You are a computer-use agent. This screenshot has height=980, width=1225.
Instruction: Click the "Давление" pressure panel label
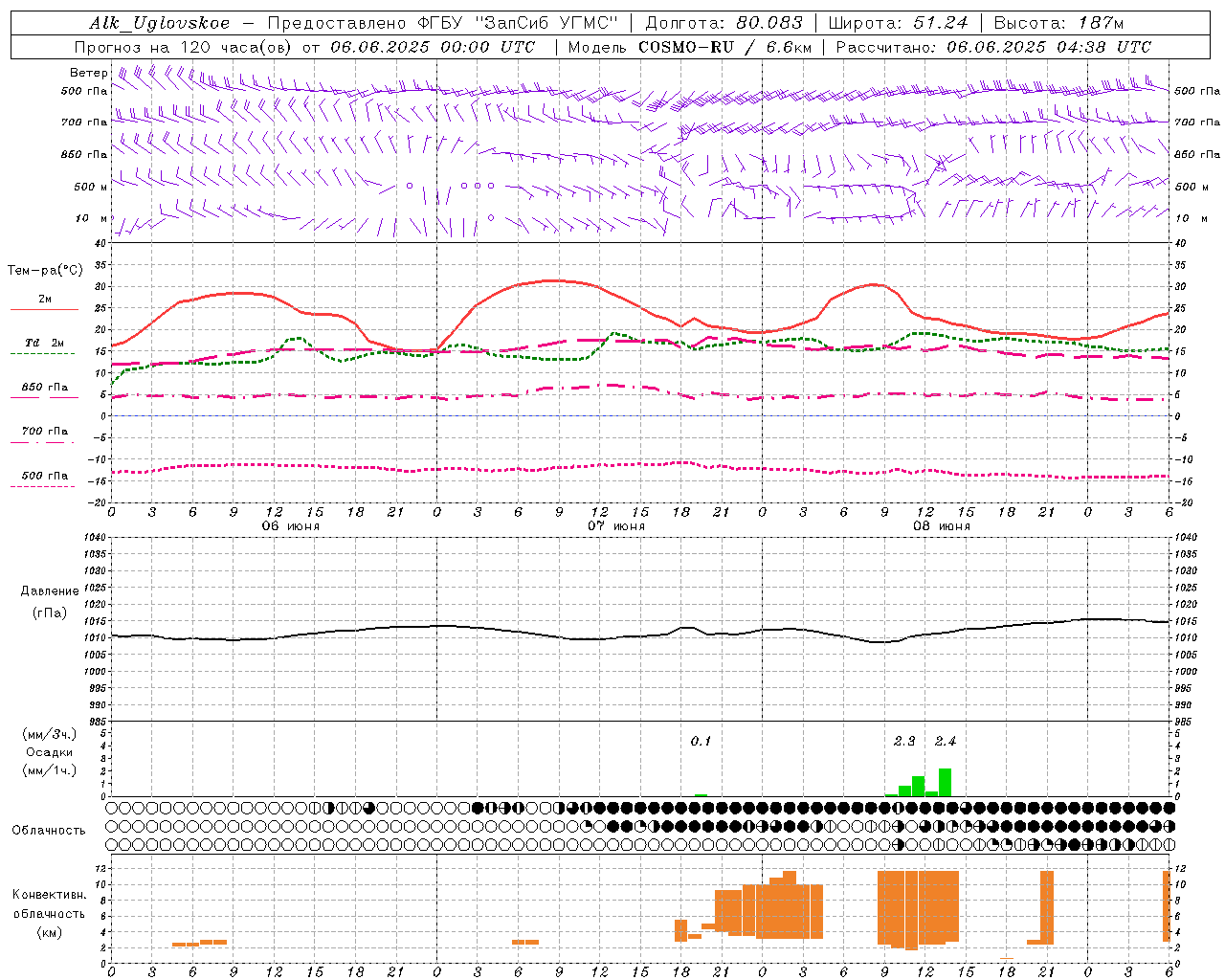(x=50, y=591)
